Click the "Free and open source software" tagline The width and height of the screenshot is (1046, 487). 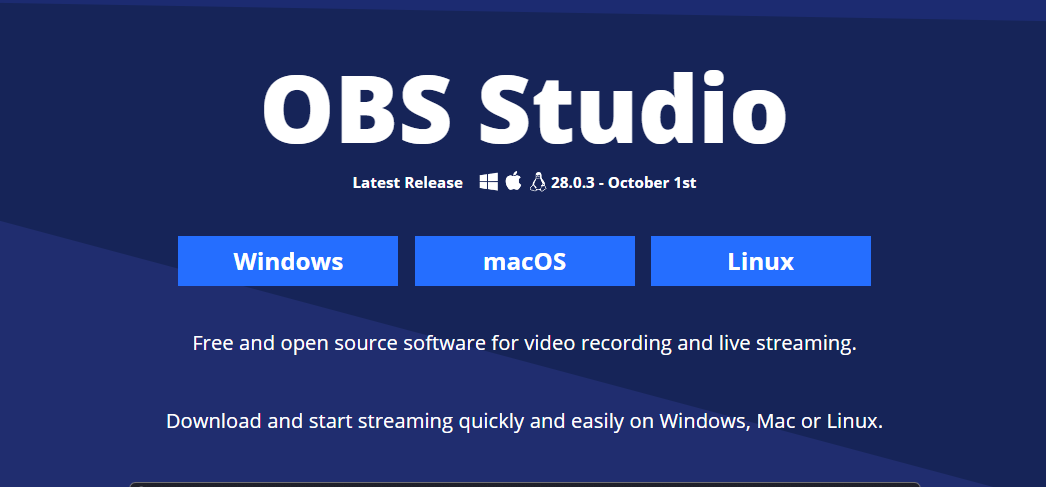tap(524, 344)
